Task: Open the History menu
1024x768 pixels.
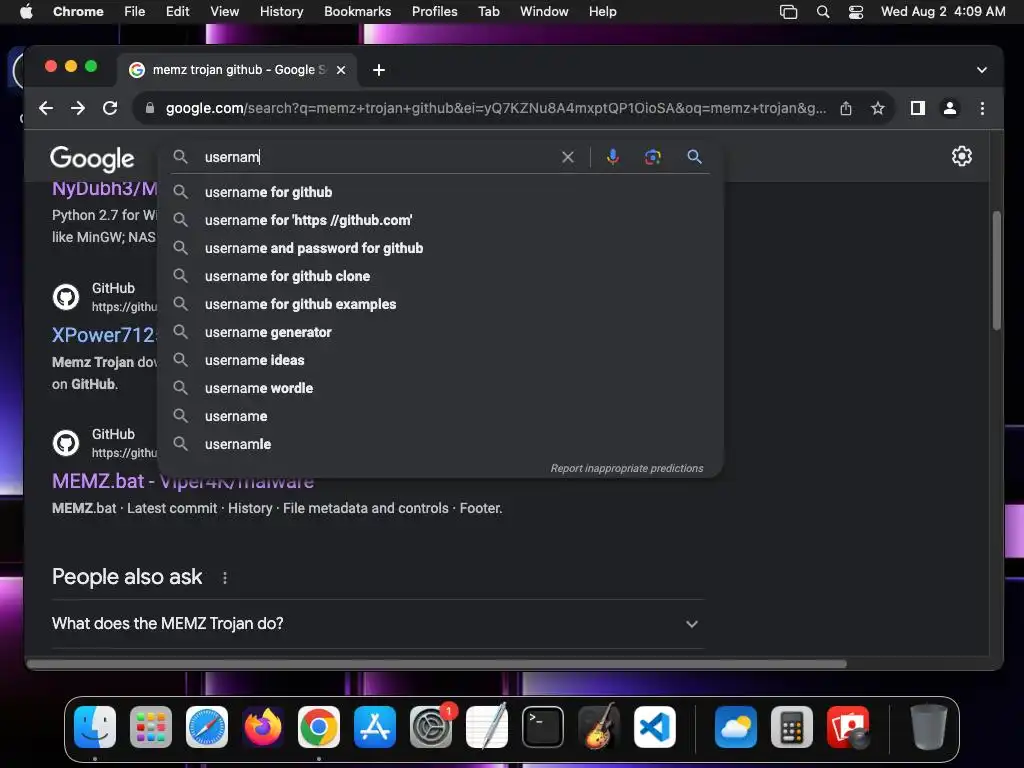Action: pos(281,12)
